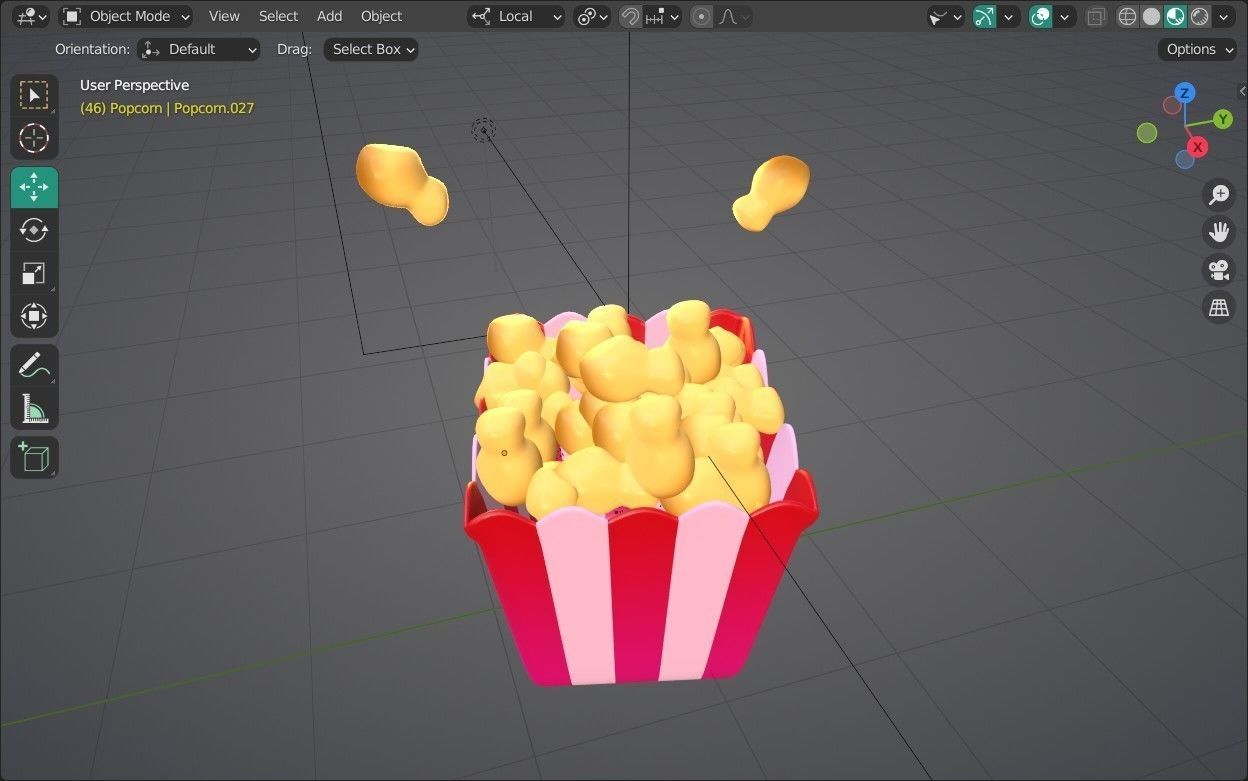
Task: Open the View menu
Action: point(224,16)
